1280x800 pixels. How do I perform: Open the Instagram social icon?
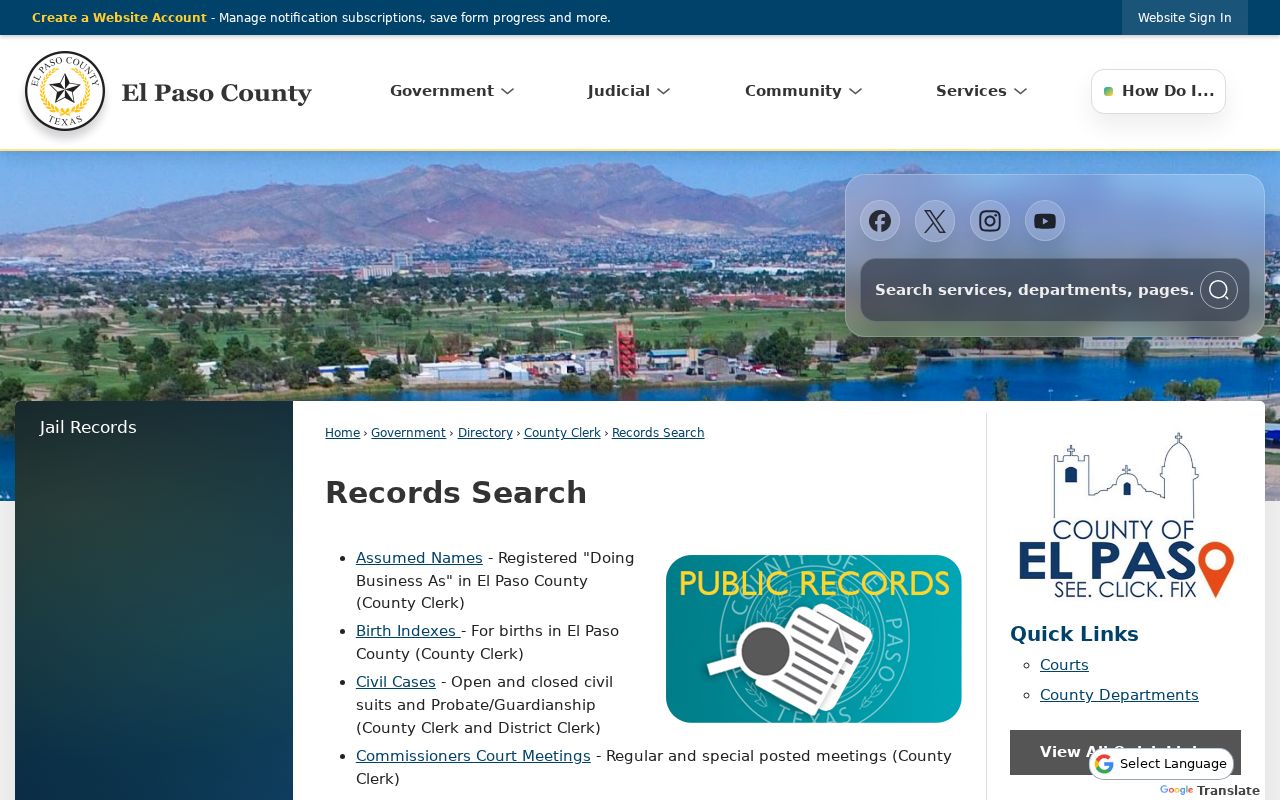(990, 221)
